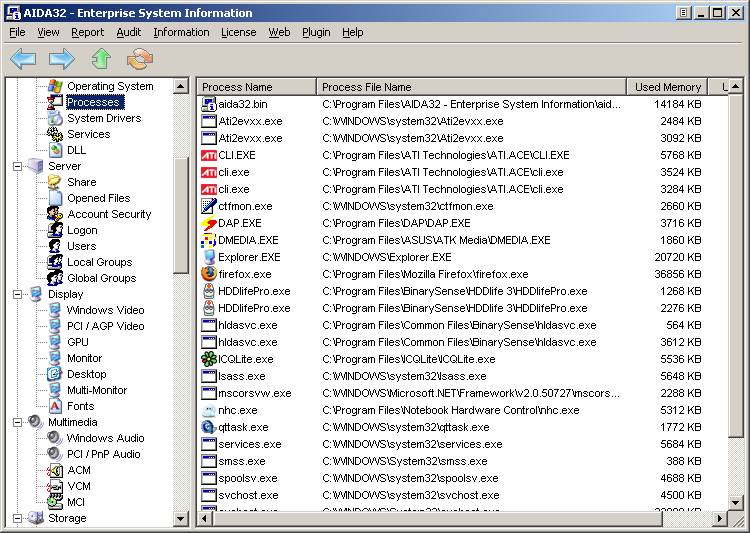
Task: Click the Forward arrow toolbar button
Action: [62, 59]
